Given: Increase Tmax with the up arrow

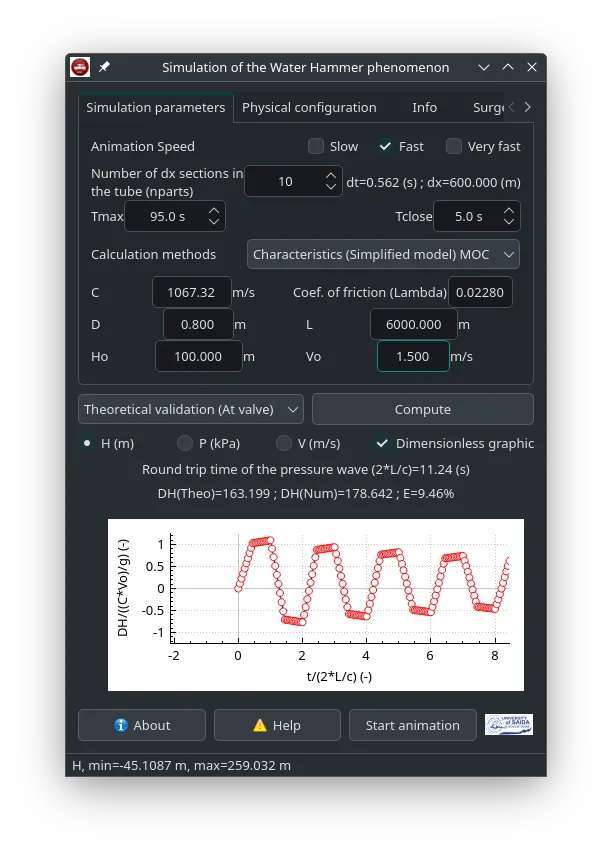Looking at the screenshot, I should (x=214, y=211).
